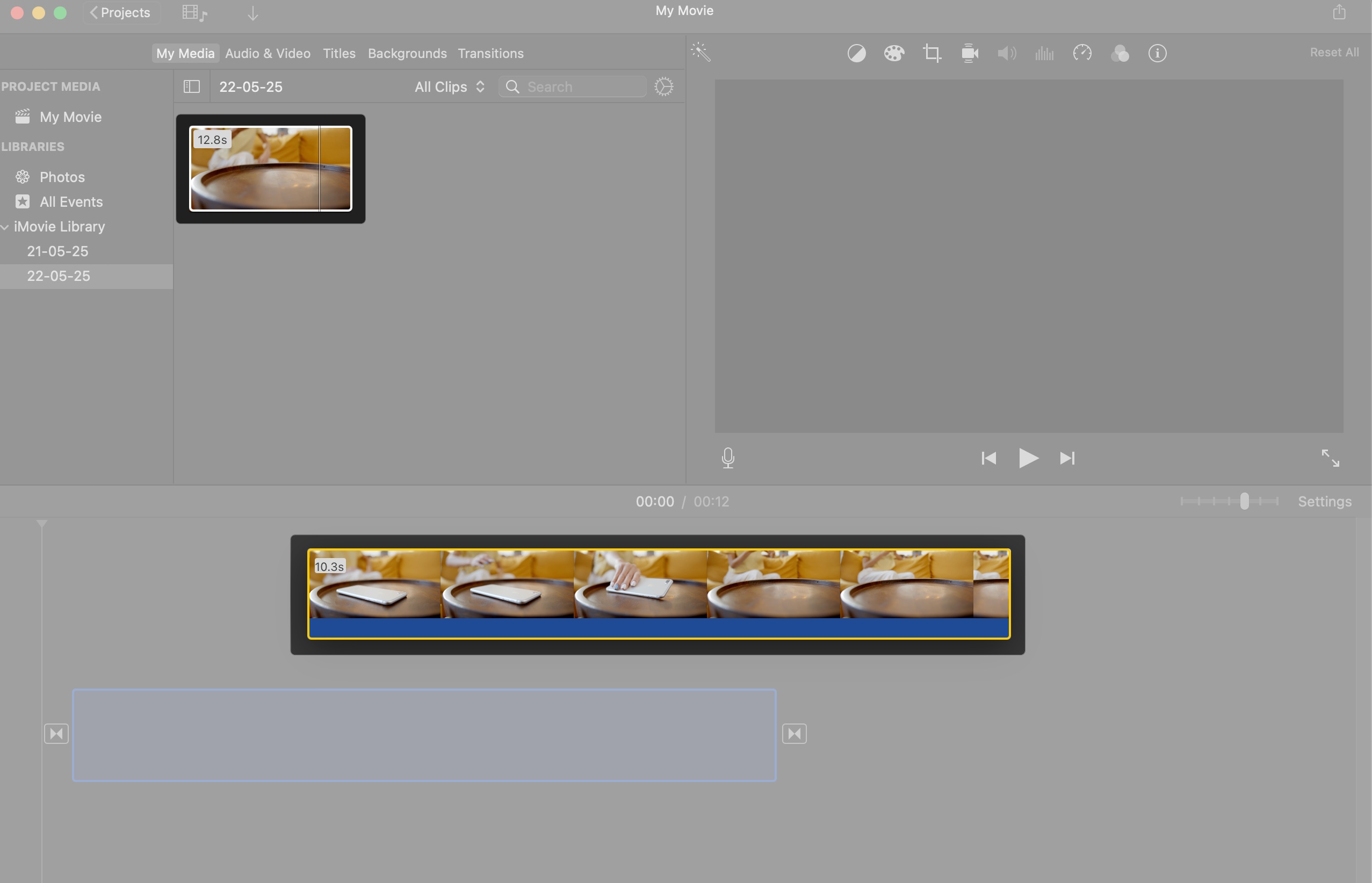This screenshot has height=883, width=1372.
Task: Open the Stabilization controls
Action: click(x=969, y=53)
